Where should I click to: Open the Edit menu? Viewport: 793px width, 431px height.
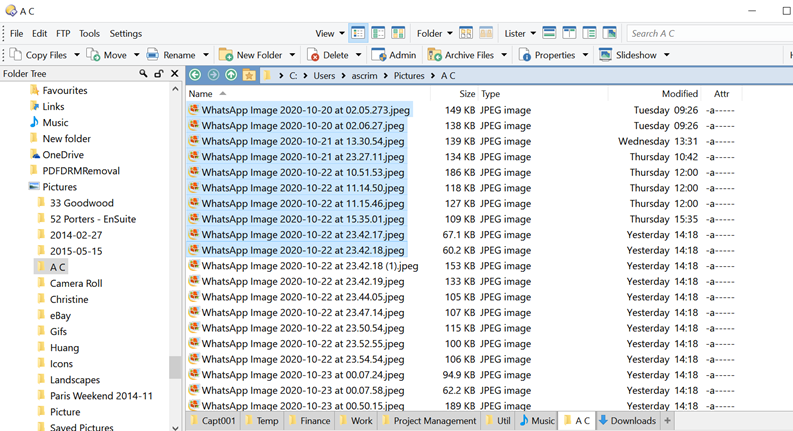(39, 33)
